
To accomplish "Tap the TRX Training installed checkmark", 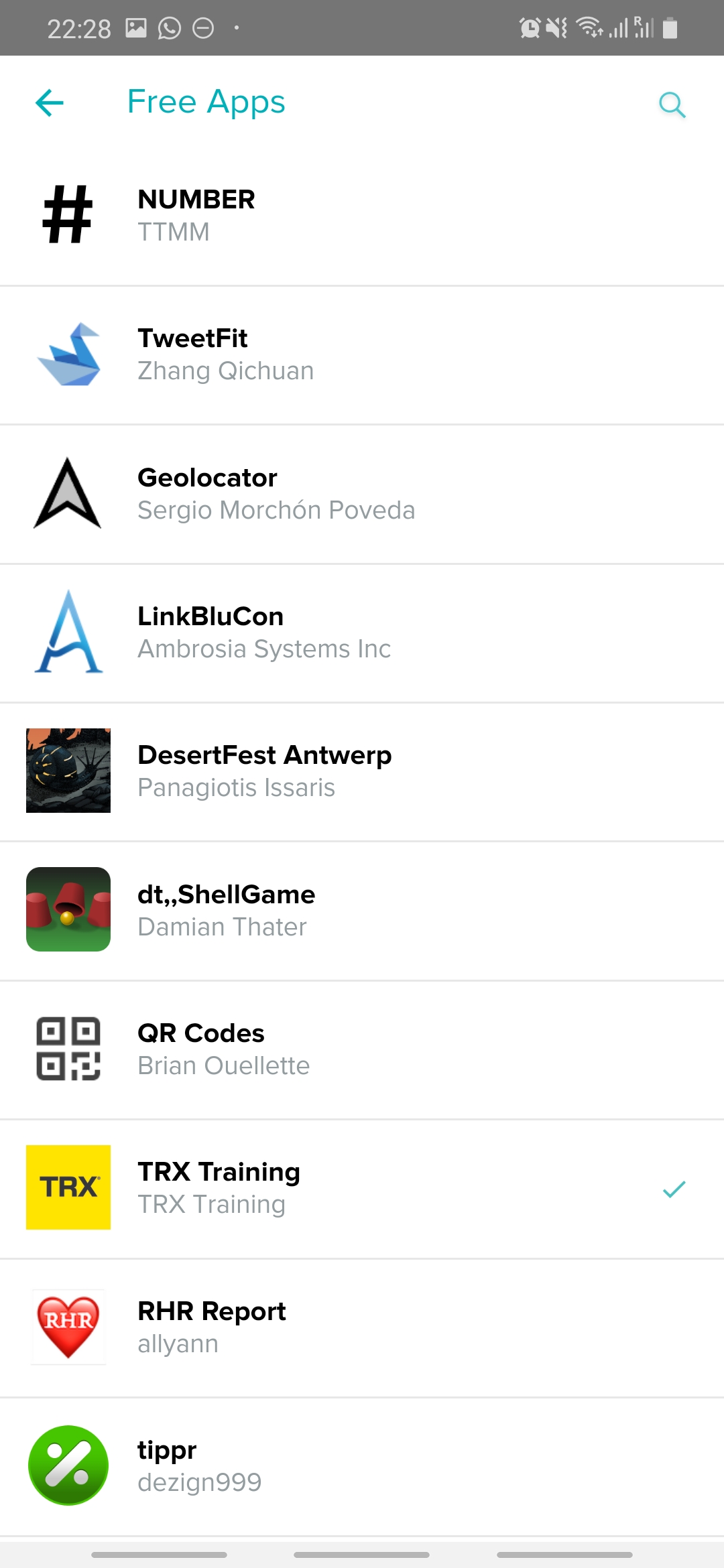I will click(674, 1189).
